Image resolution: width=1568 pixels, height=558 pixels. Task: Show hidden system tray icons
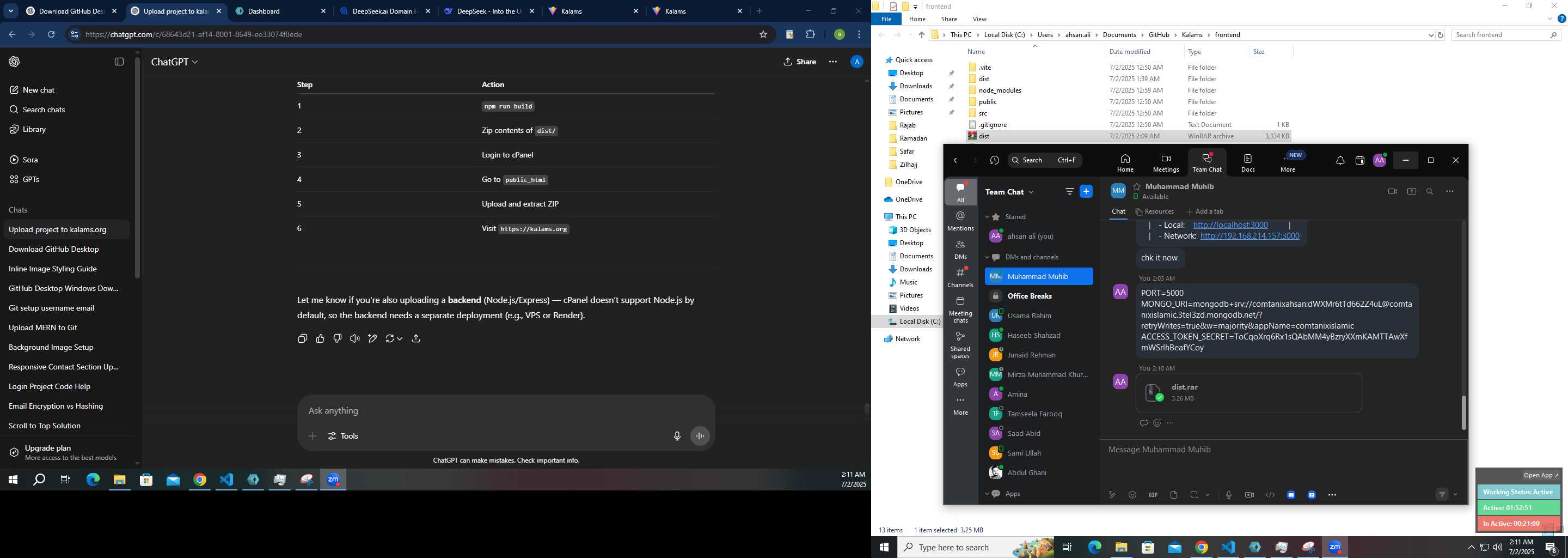pos(1471,548)
